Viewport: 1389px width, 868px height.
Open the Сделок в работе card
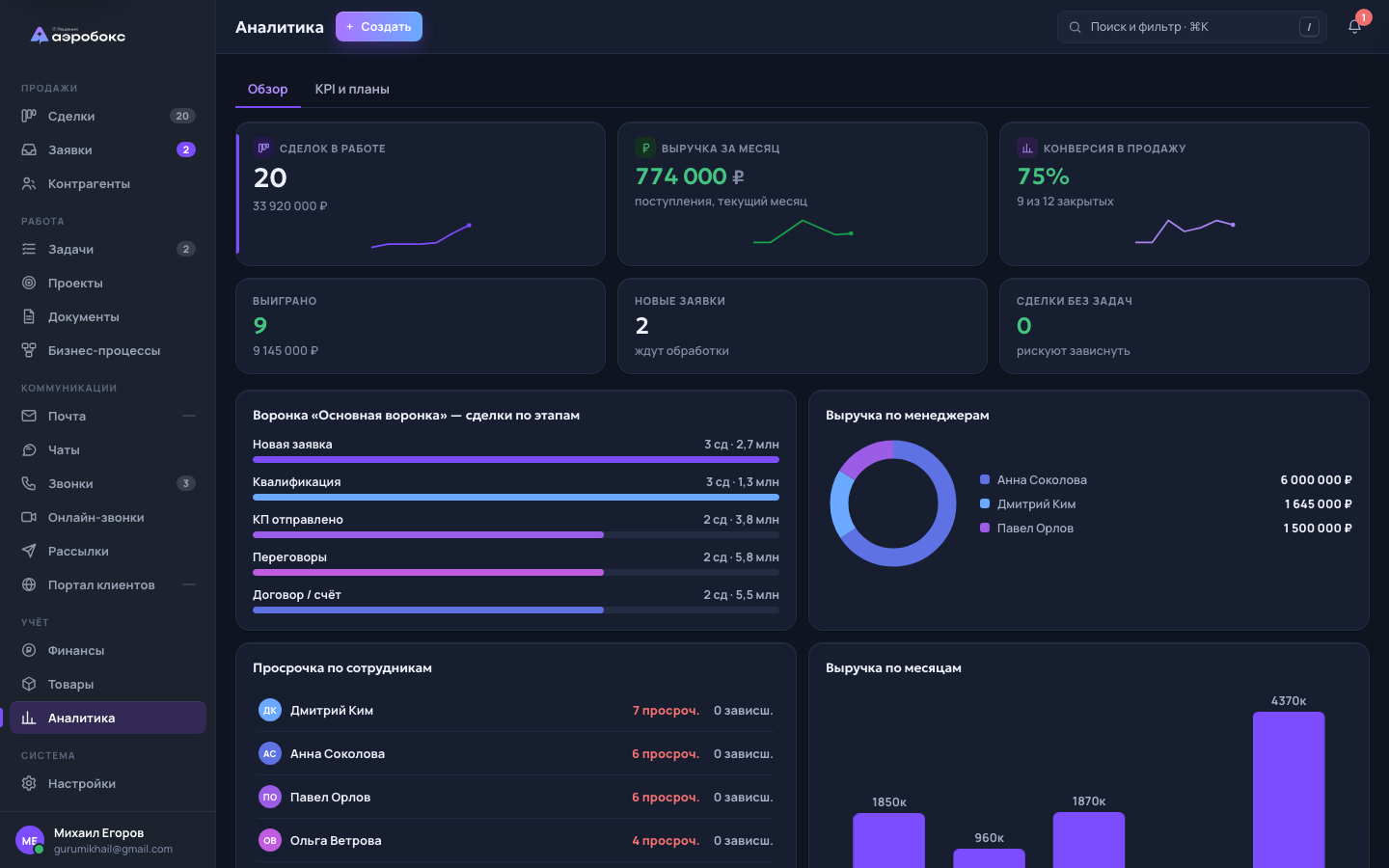pyautogui.click(x=421, y=194)
